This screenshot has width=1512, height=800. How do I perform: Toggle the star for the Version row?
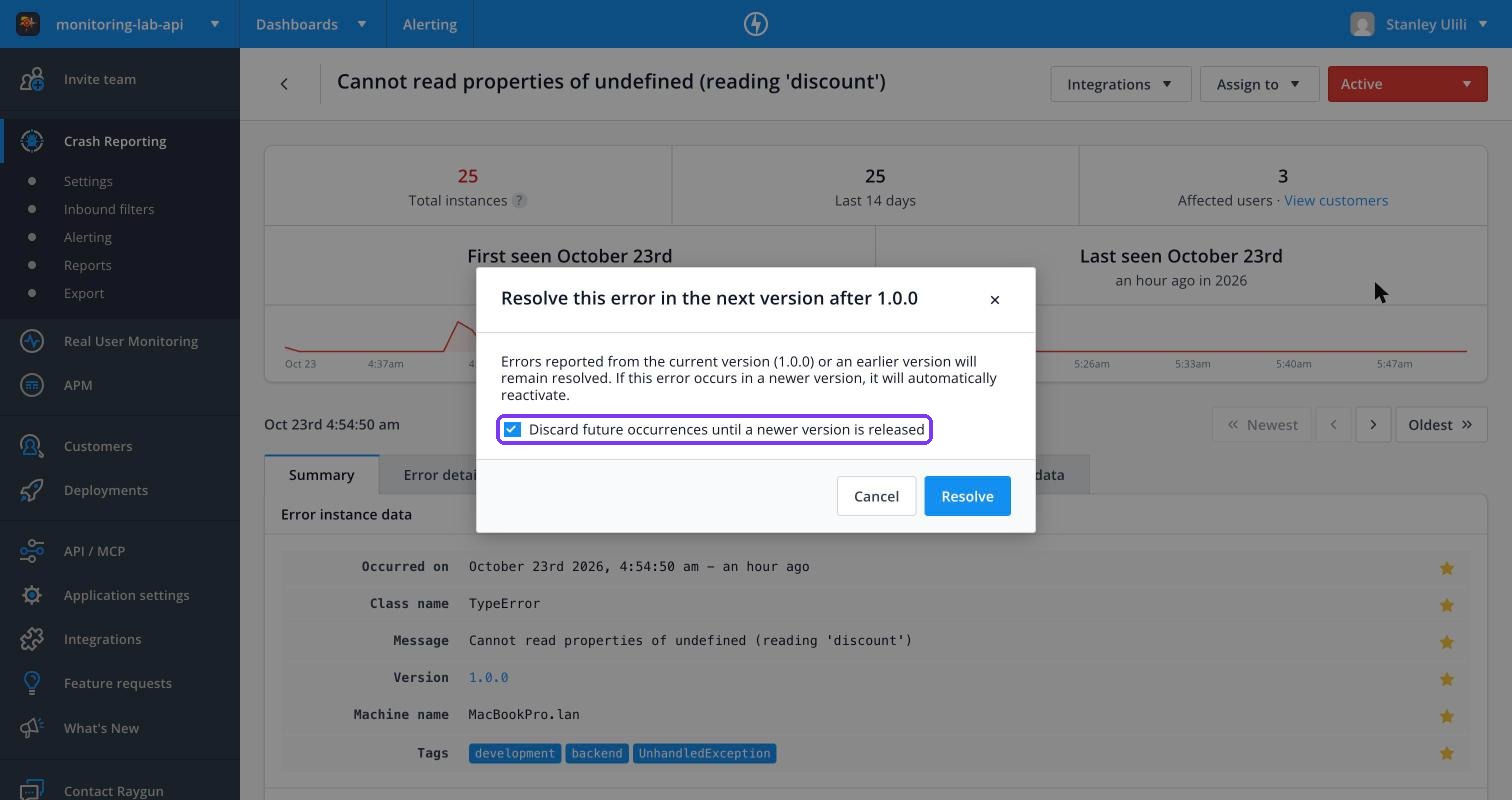pos(1446,679)
